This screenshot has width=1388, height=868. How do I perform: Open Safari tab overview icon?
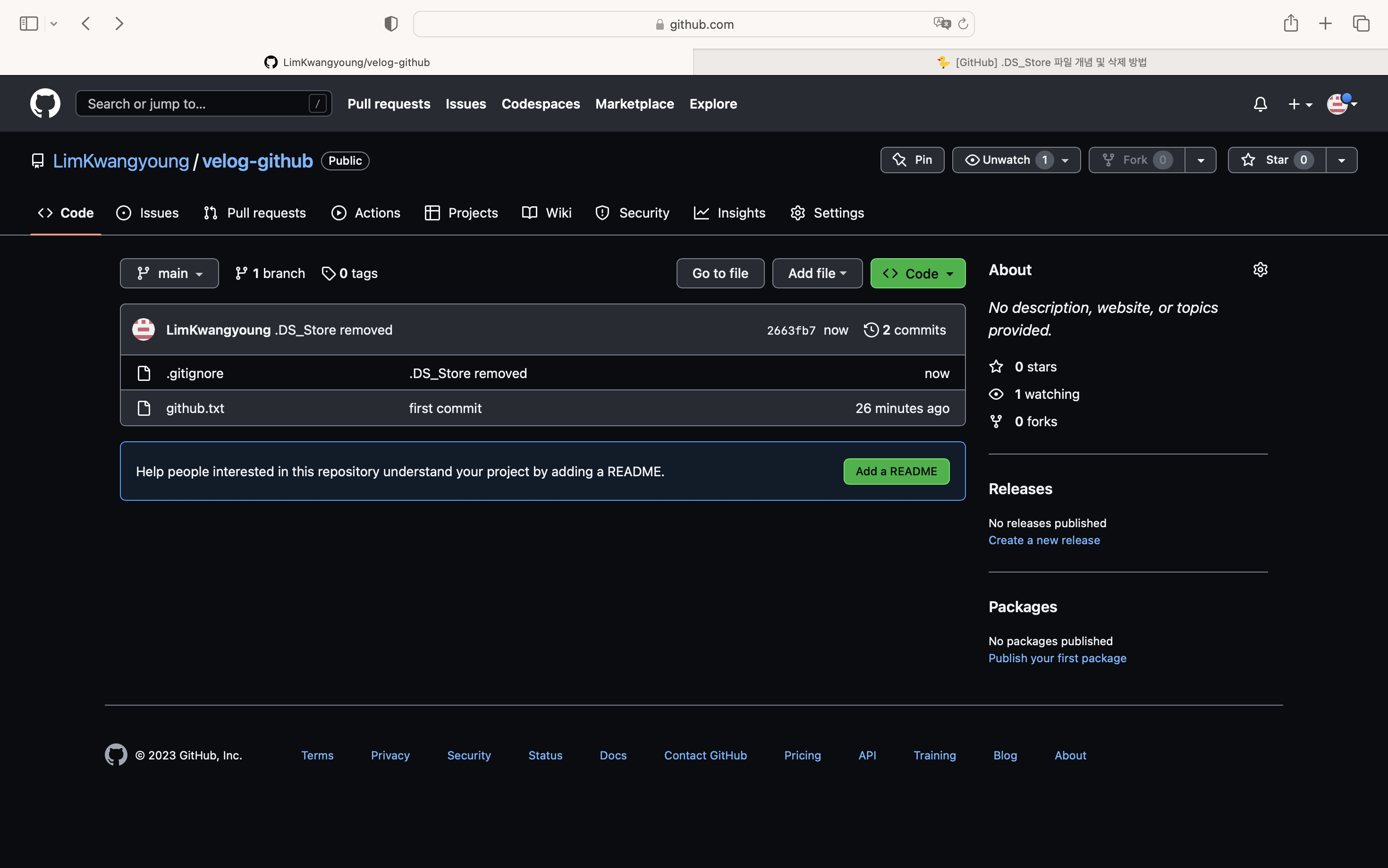tap(1361, 24)
